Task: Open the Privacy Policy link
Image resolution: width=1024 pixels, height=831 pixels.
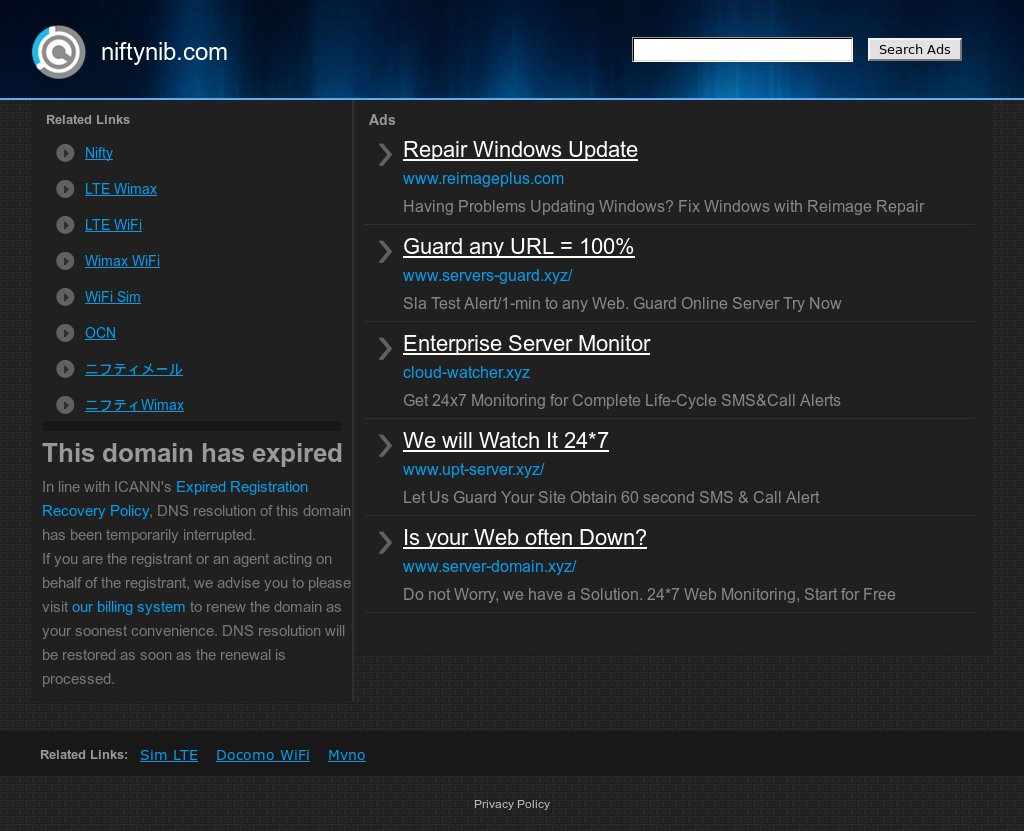Action: pos(512,804)
